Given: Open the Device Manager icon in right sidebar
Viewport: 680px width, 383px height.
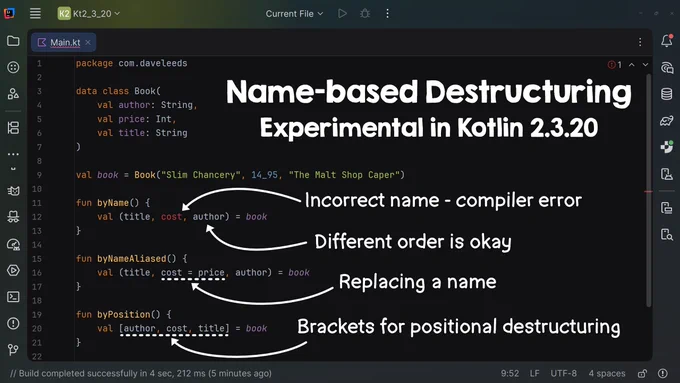Looking at the screenshot, I should click(x=667, y=208).
